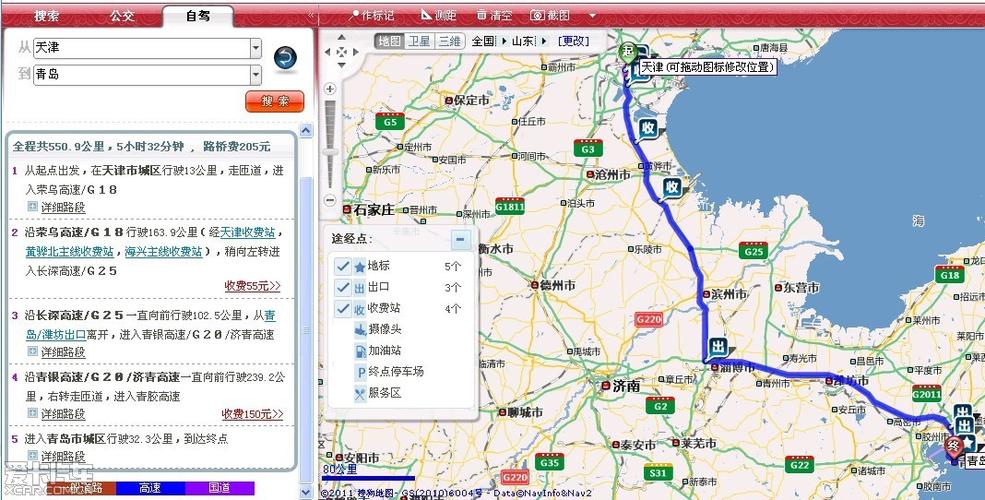Uncheck the 出口 checkbox
Image resolution: width=985 pixels, height=500 pixels.
point(342,288)
